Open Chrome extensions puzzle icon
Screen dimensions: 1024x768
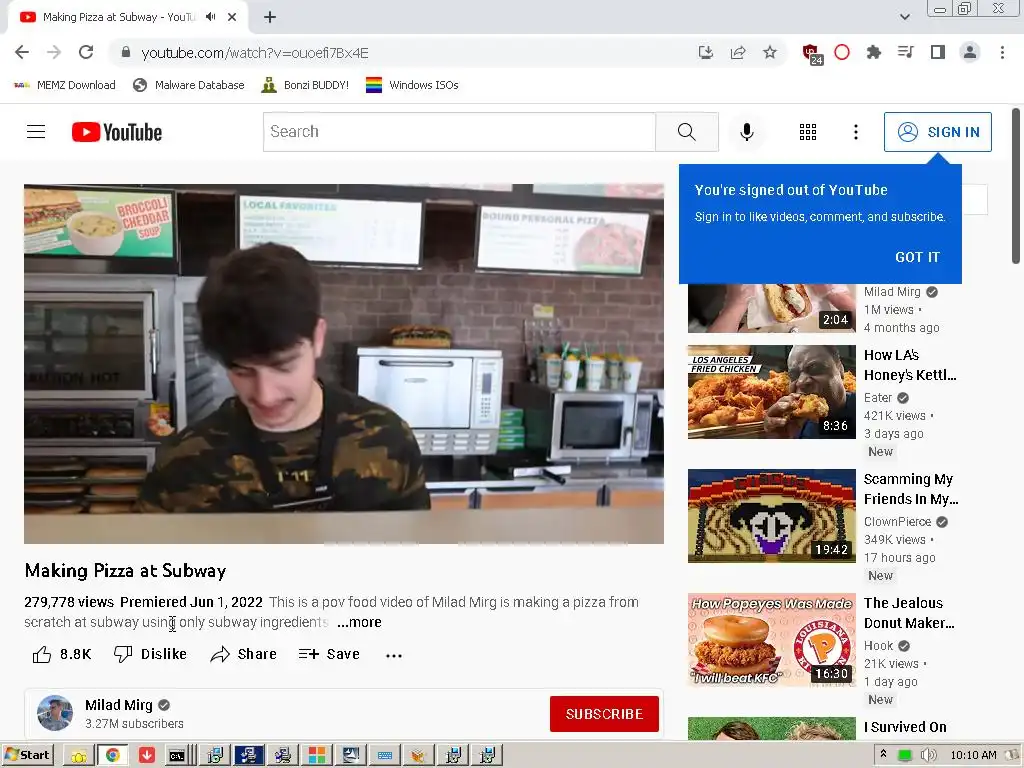(x=873, y=52)
